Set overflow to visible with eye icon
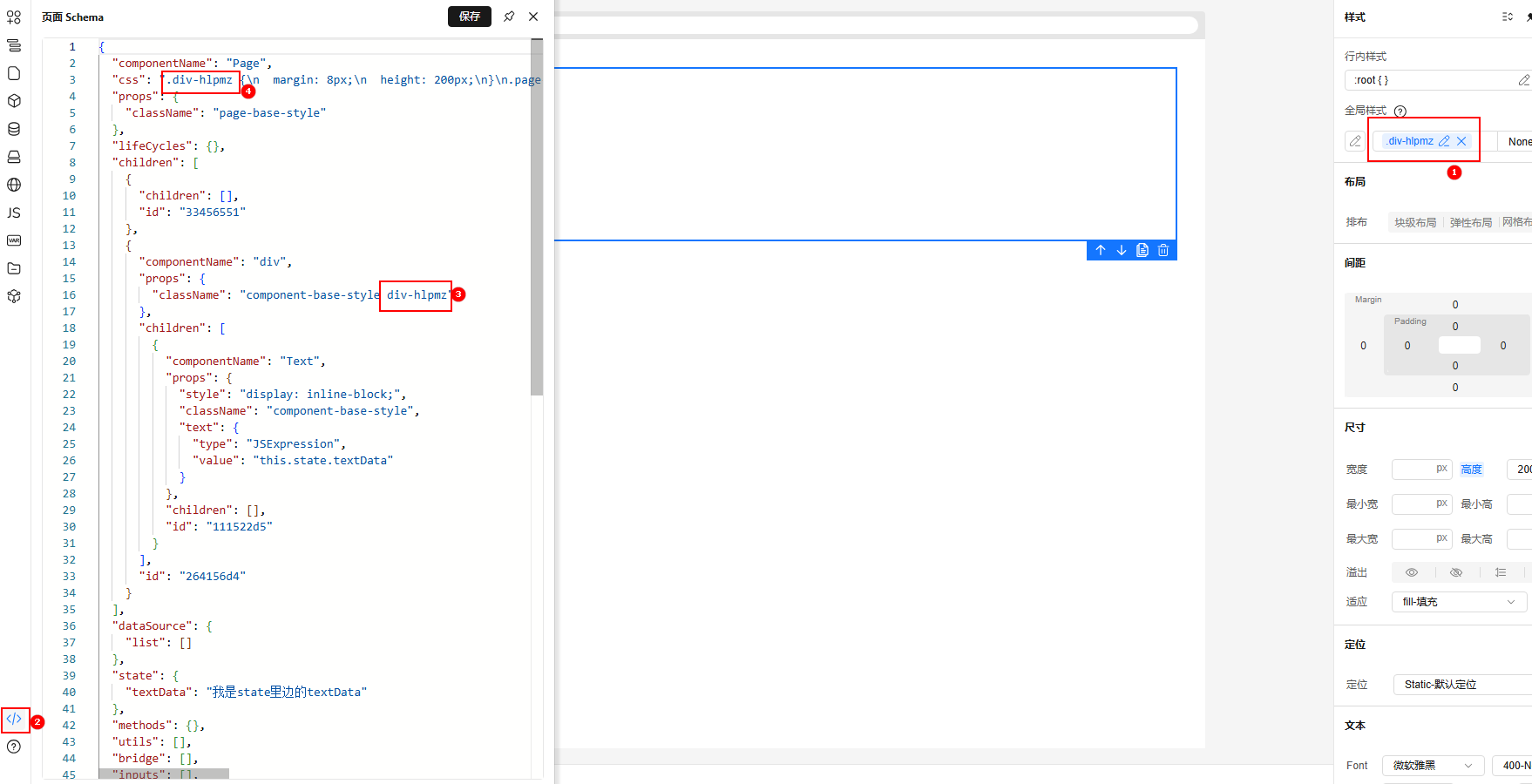 pyautogui.click(x=1412, y=572)
